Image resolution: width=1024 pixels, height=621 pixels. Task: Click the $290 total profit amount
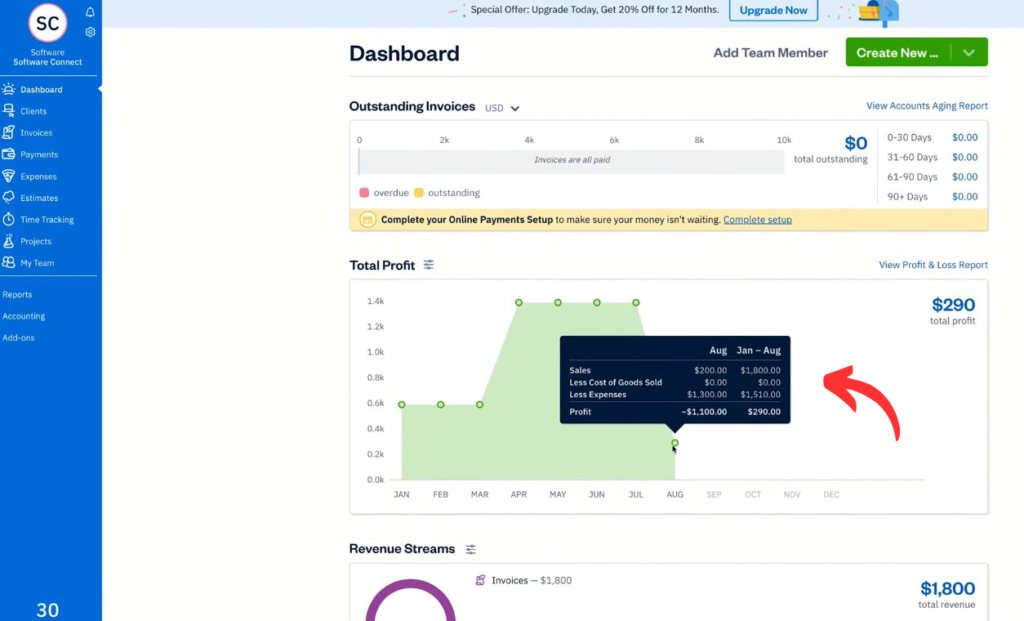pos(953,304)
